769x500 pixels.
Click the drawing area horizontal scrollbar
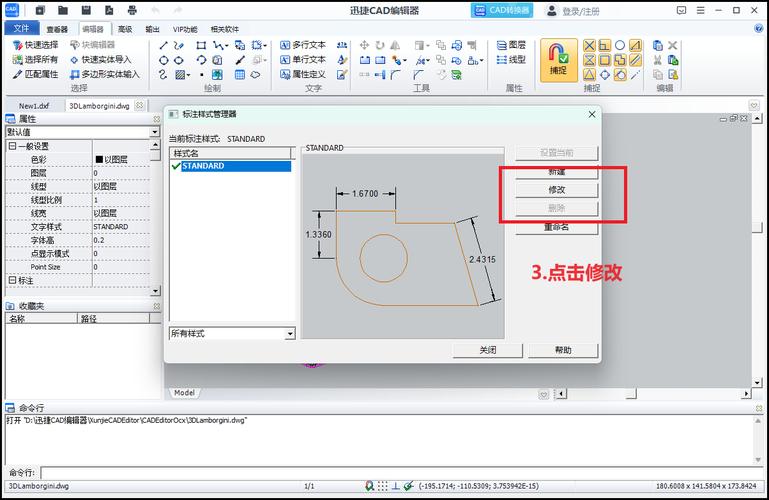click(x=653, y=394)
